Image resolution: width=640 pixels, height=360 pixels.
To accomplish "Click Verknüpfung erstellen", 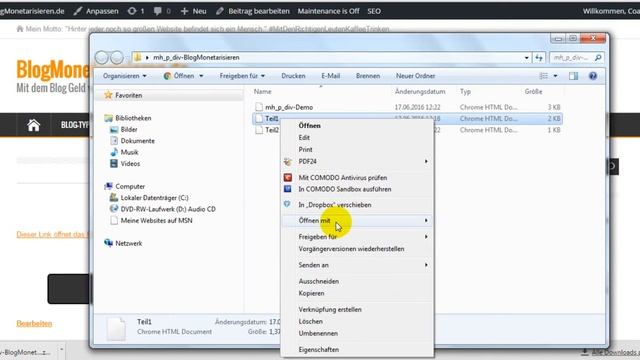I will (330, 309).
